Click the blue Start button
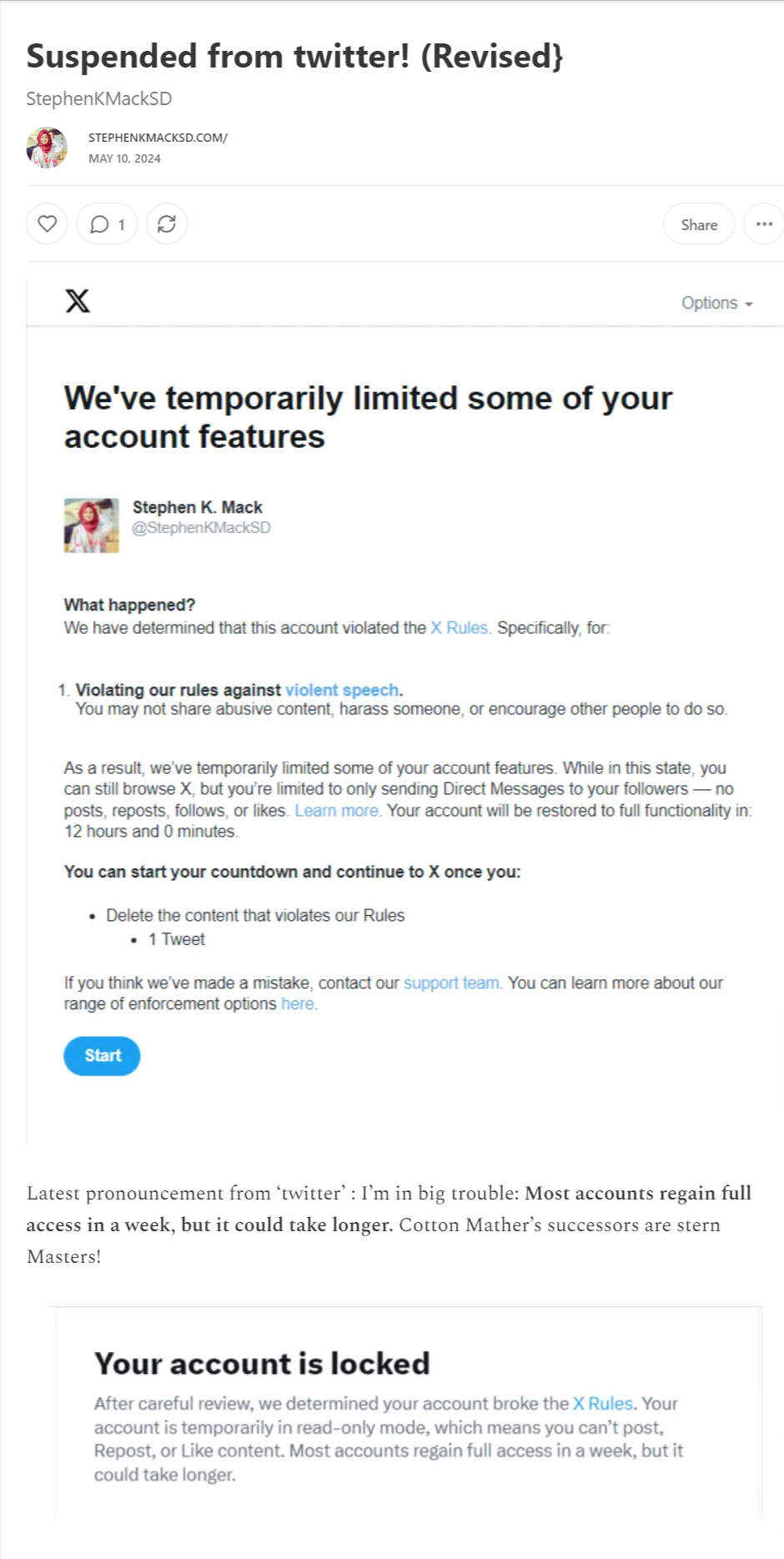Viewport: 784px width, 1559px height. click(x=102, y=1055)
